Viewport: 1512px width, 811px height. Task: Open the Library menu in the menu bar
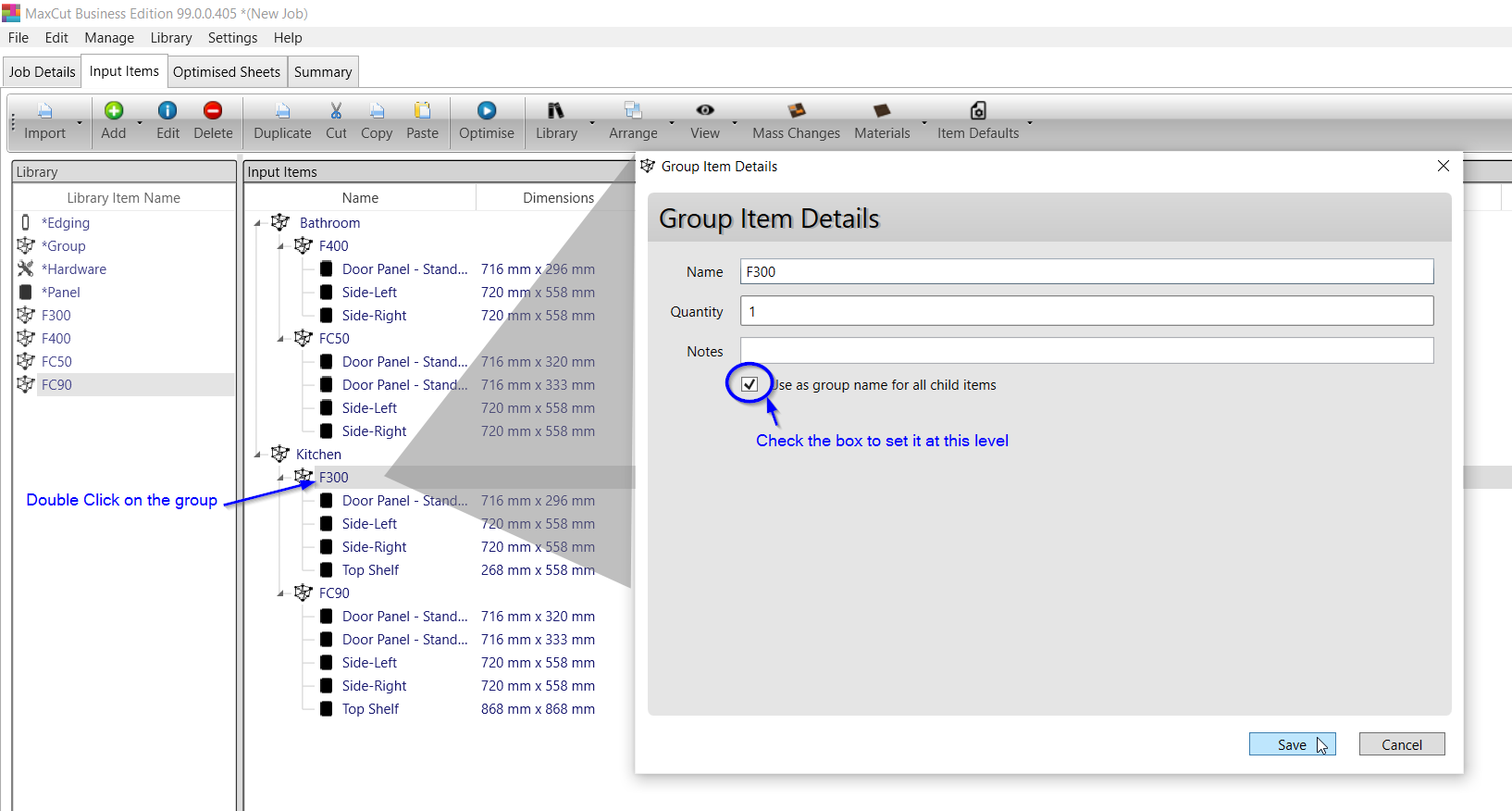tap(171, 38)
